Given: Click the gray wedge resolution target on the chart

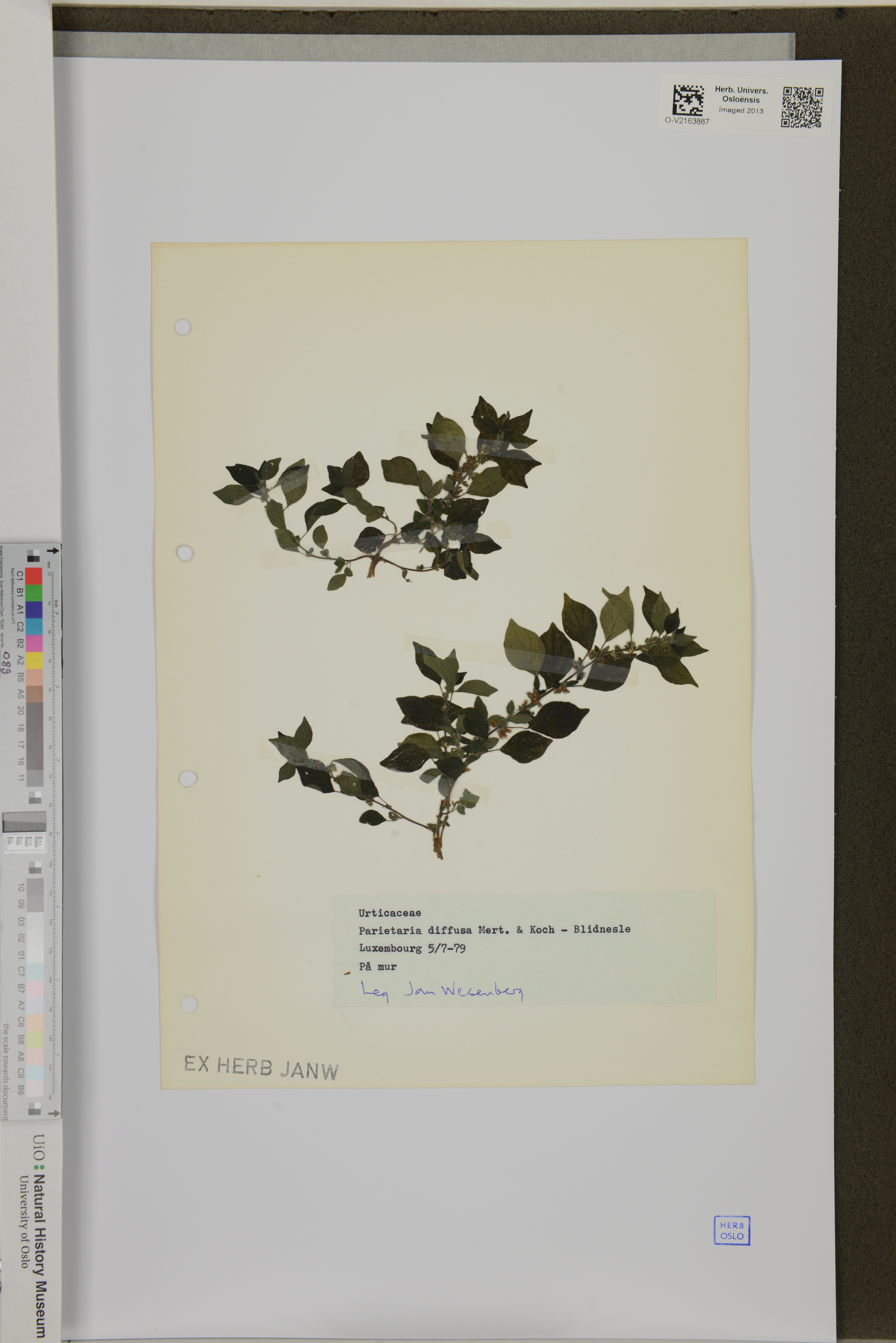Looking at the screenshot, I should pyautogui.click(x=24, y=822).
